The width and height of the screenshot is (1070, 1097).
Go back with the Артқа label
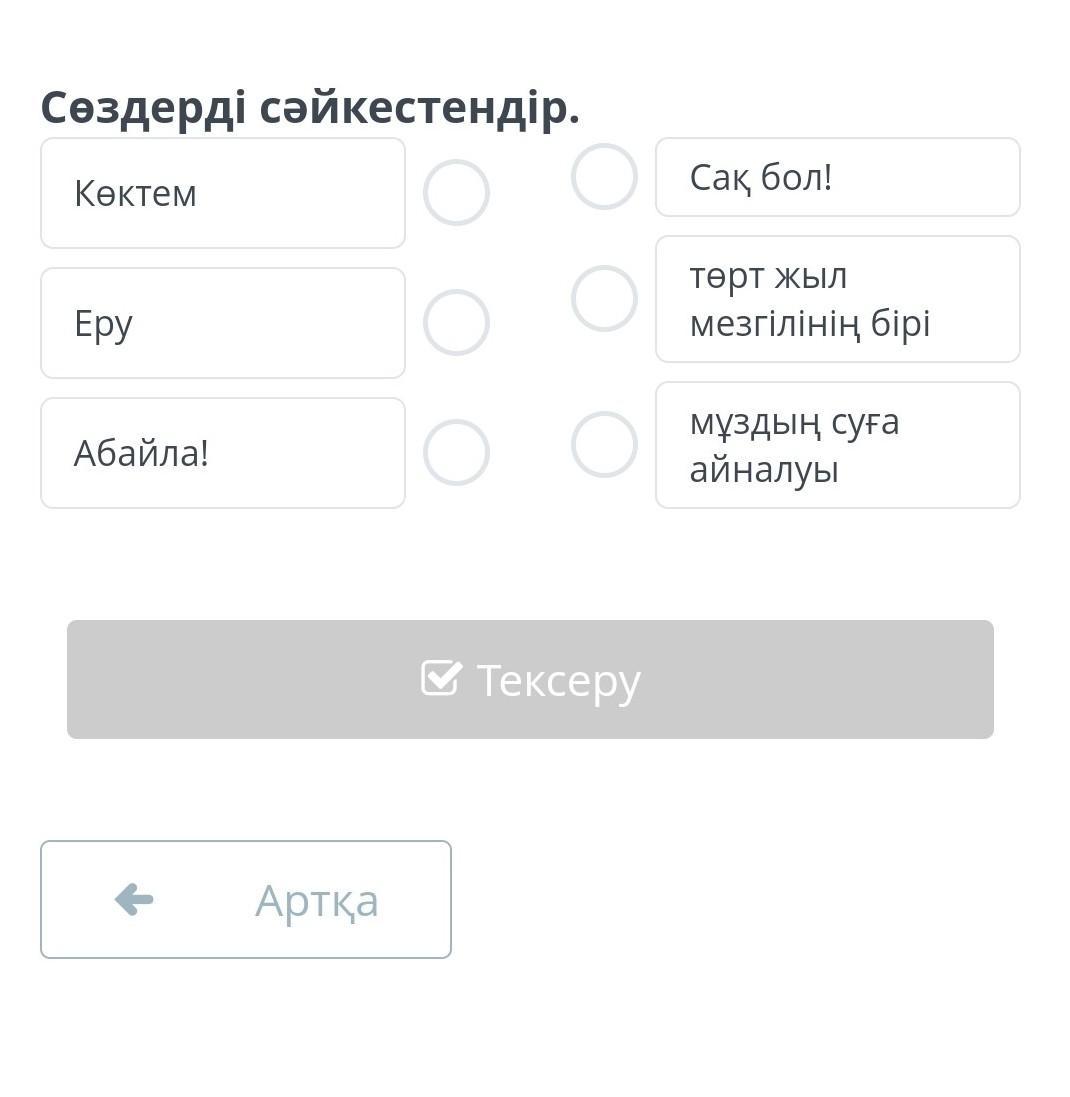[x=316, y=900]
